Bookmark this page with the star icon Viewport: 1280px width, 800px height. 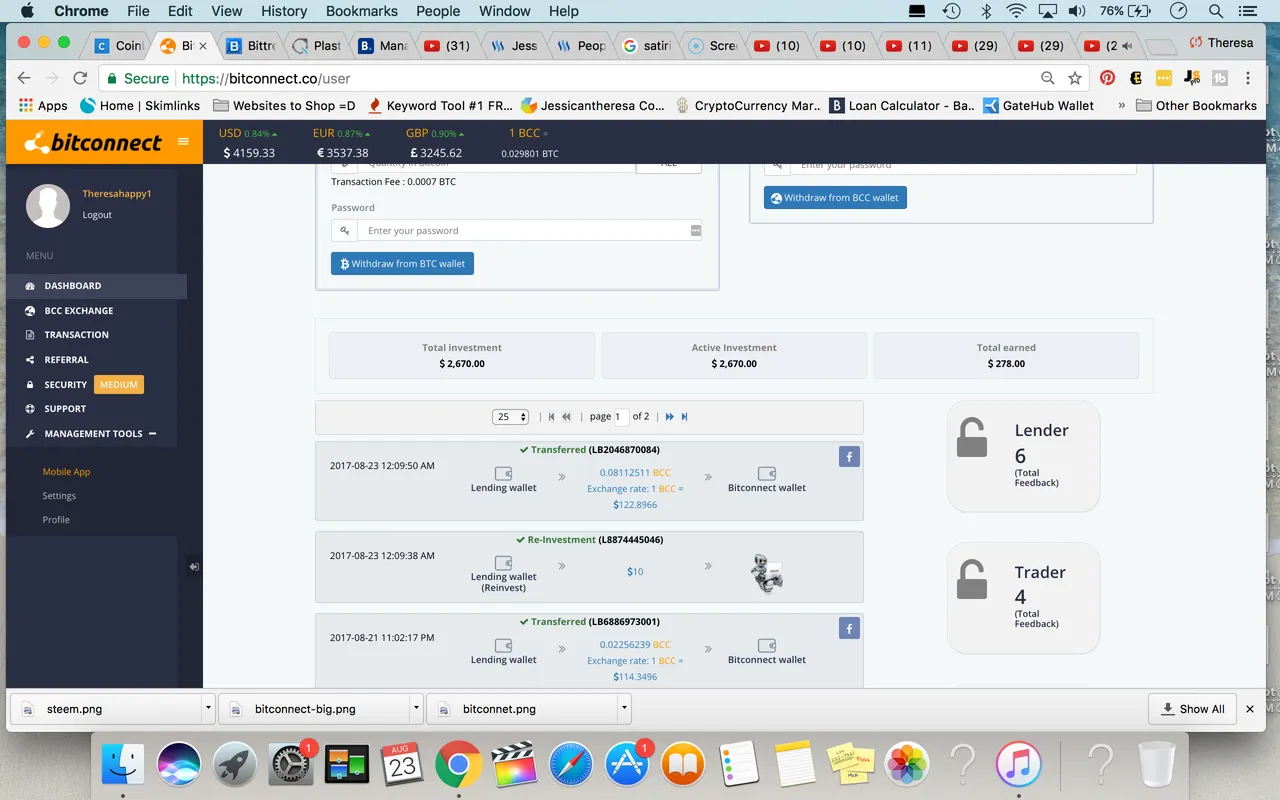(1075, 78)
